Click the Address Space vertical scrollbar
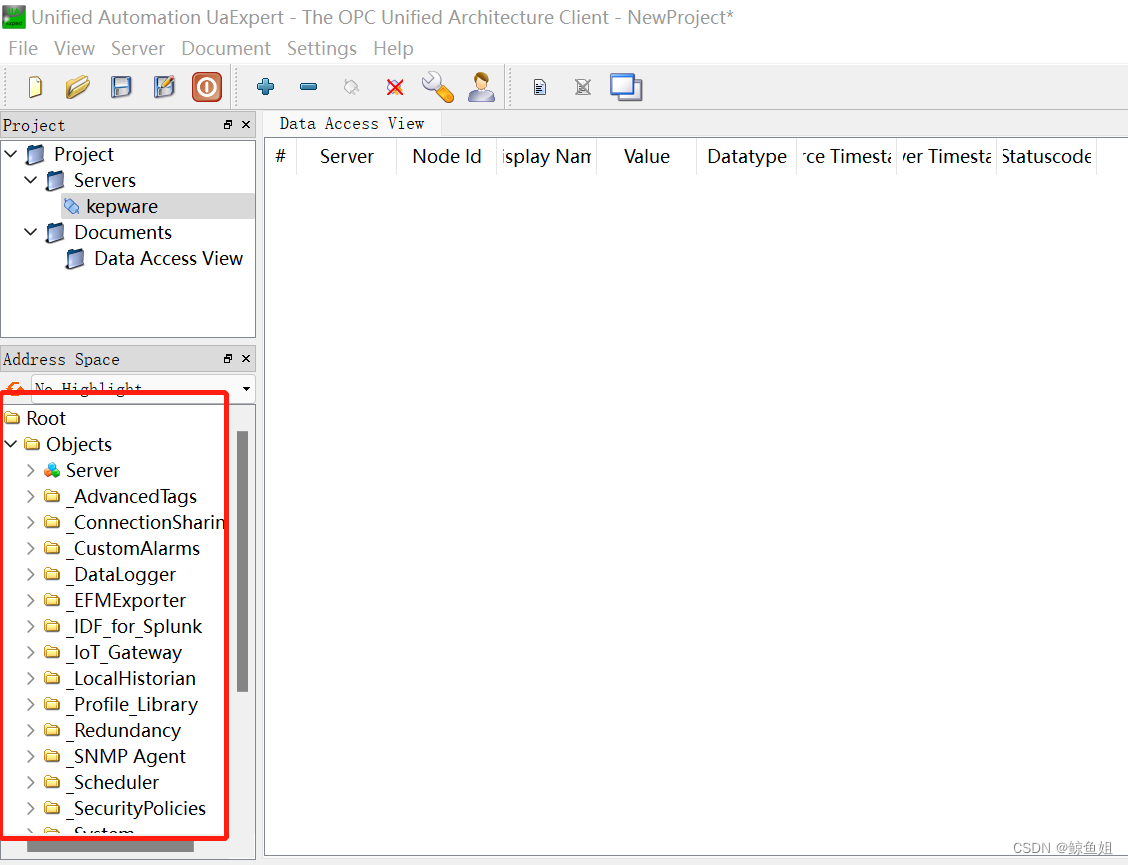This screenshot has height=865, width=1128. (x=242, y=561)
